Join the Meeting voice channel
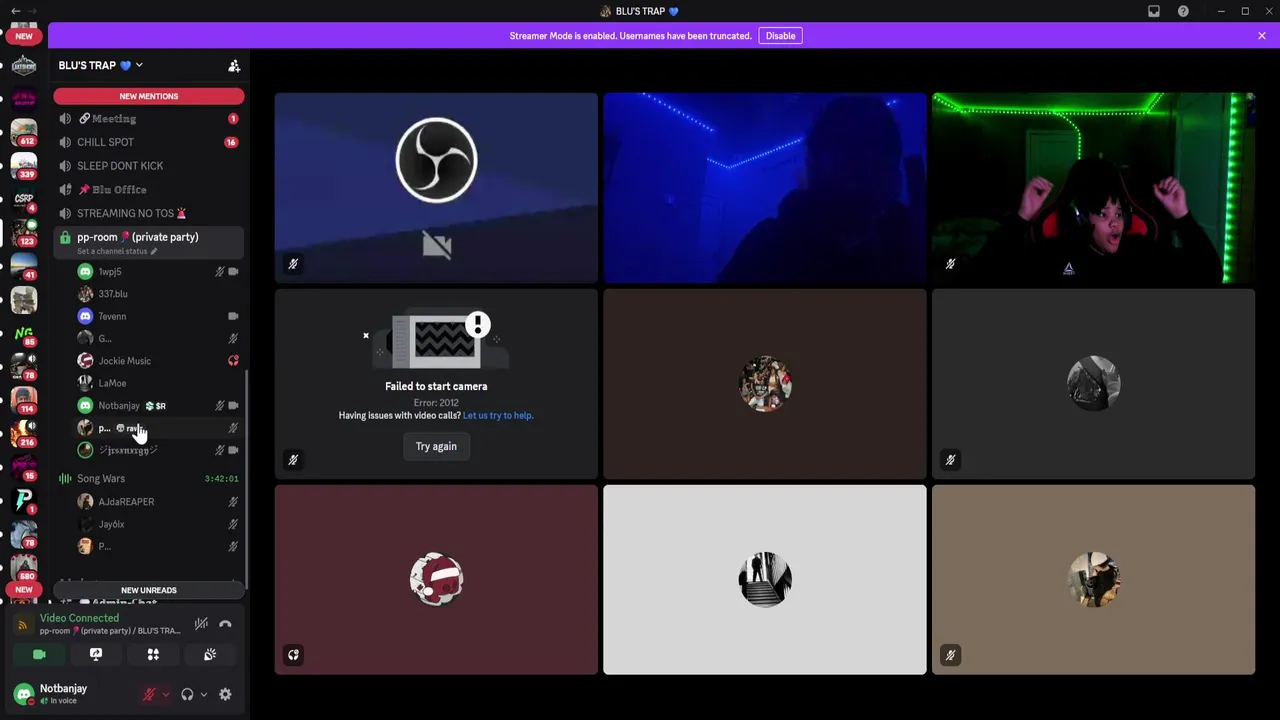1280x720 pixels. tap(148, 118)
